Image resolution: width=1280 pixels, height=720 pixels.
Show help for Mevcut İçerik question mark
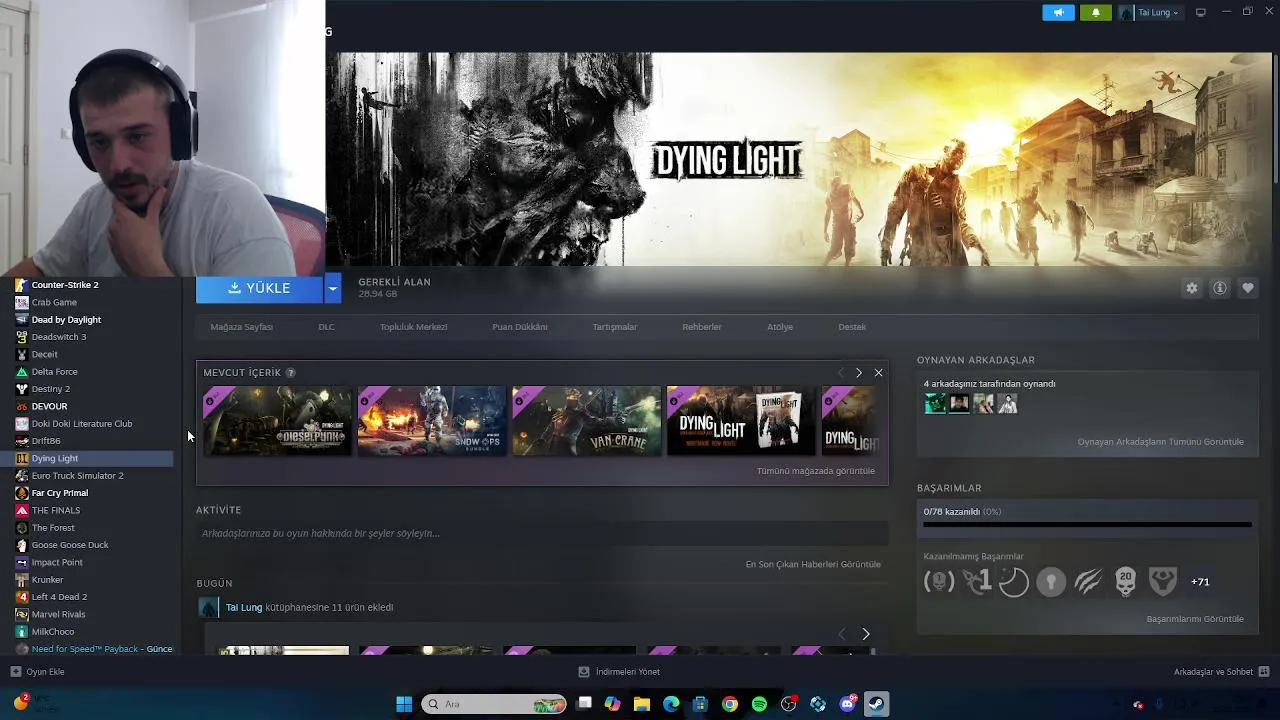(x=291, y=373)
